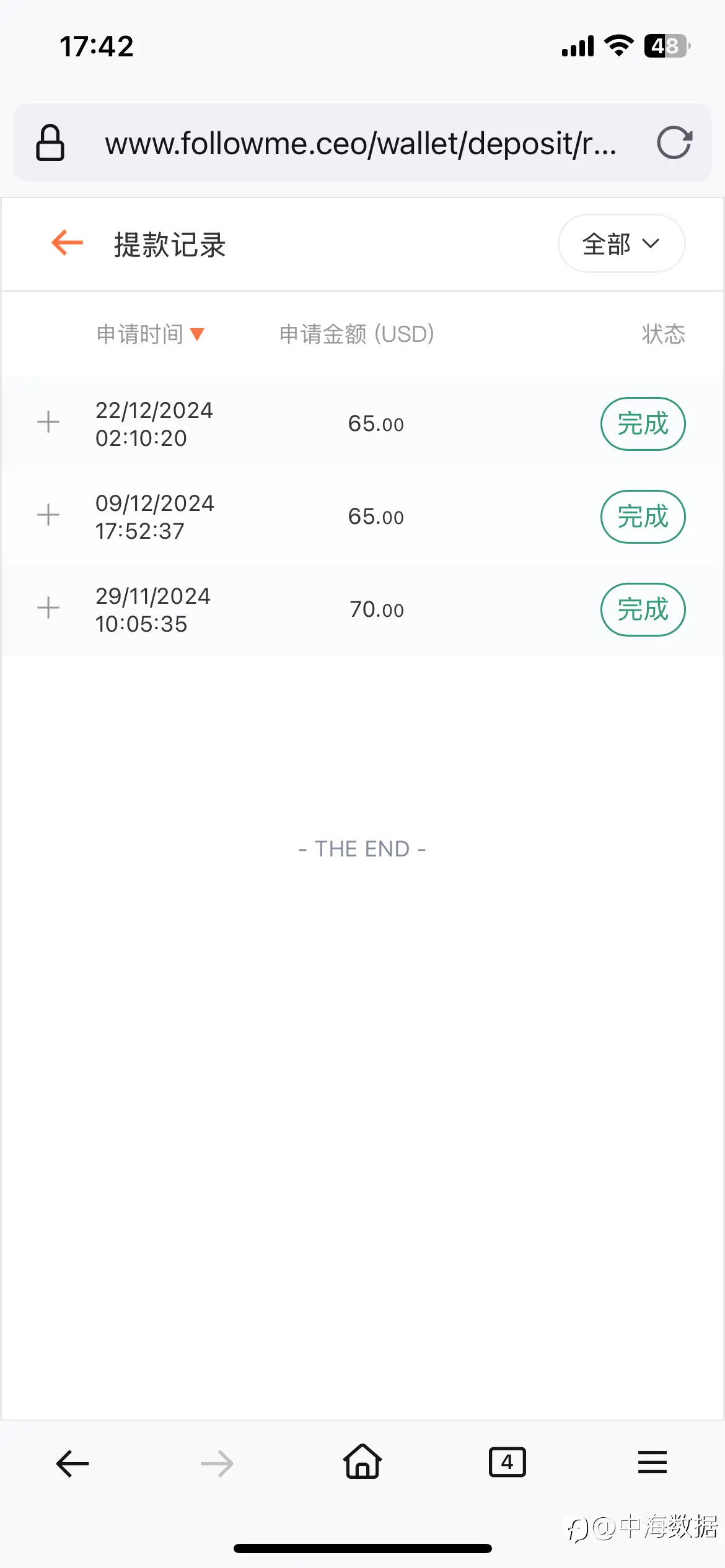Expand the 22/12/2024 withdrawal row

point(48,422)
